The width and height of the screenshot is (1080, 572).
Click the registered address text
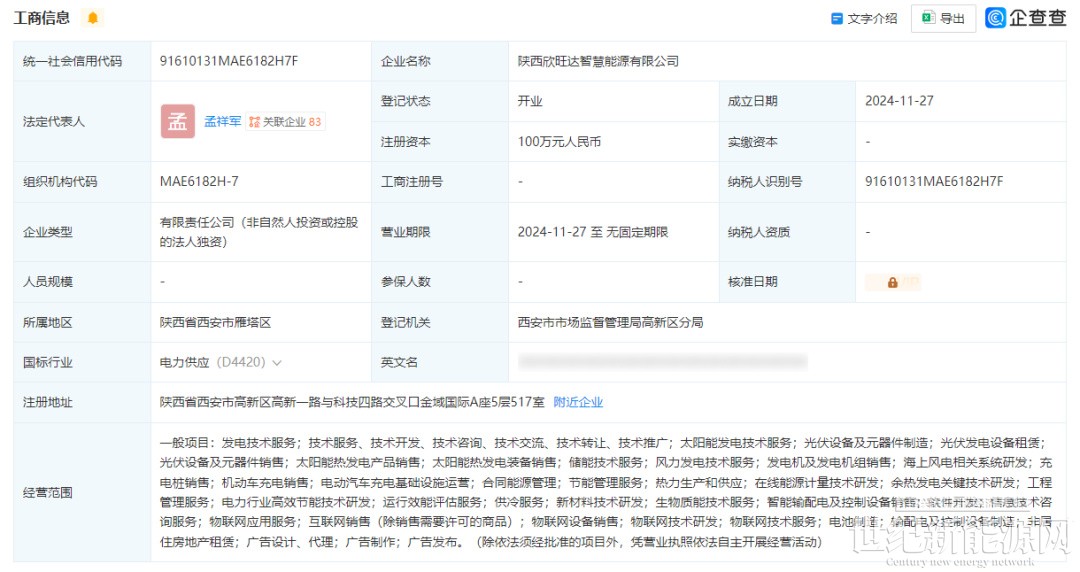(352, 402)
